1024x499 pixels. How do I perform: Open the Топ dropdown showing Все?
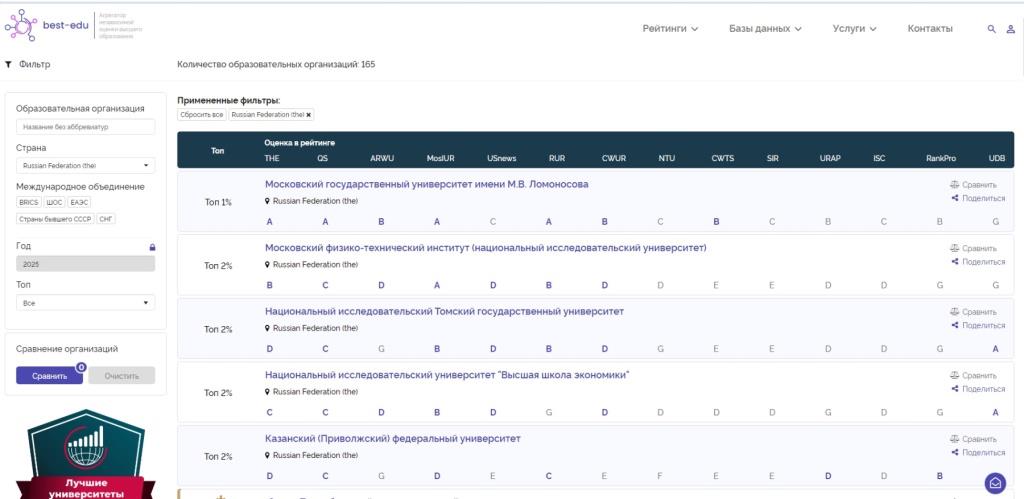pos(86,303)
